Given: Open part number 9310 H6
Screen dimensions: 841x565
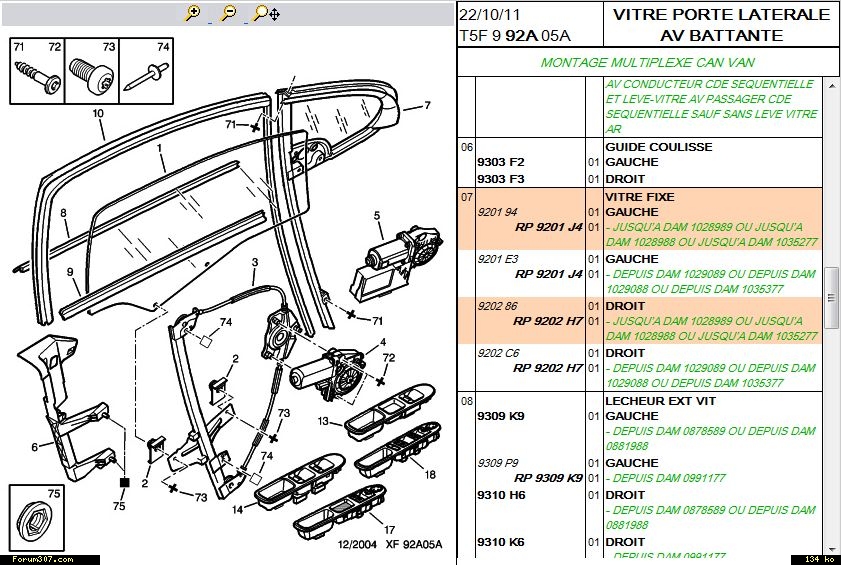Looking at the screenshot, I should click(501, 495).
